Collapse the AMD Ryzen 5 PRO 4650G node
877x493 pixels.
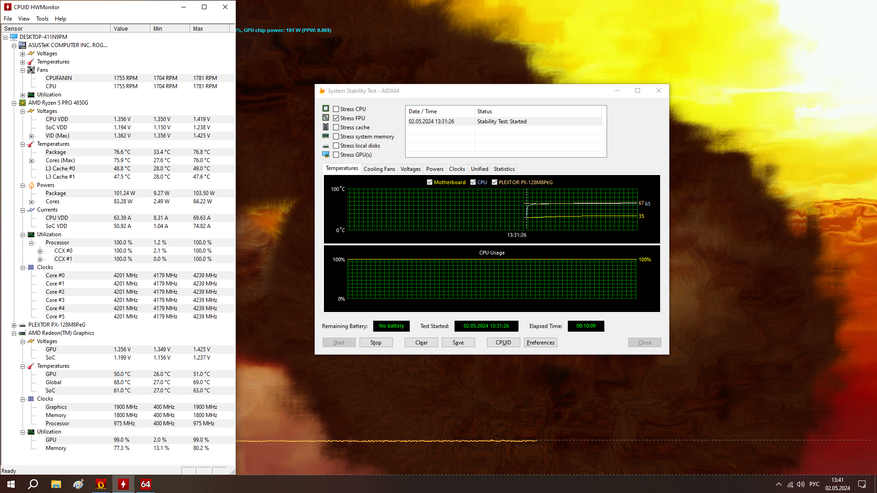coord(14,103)
